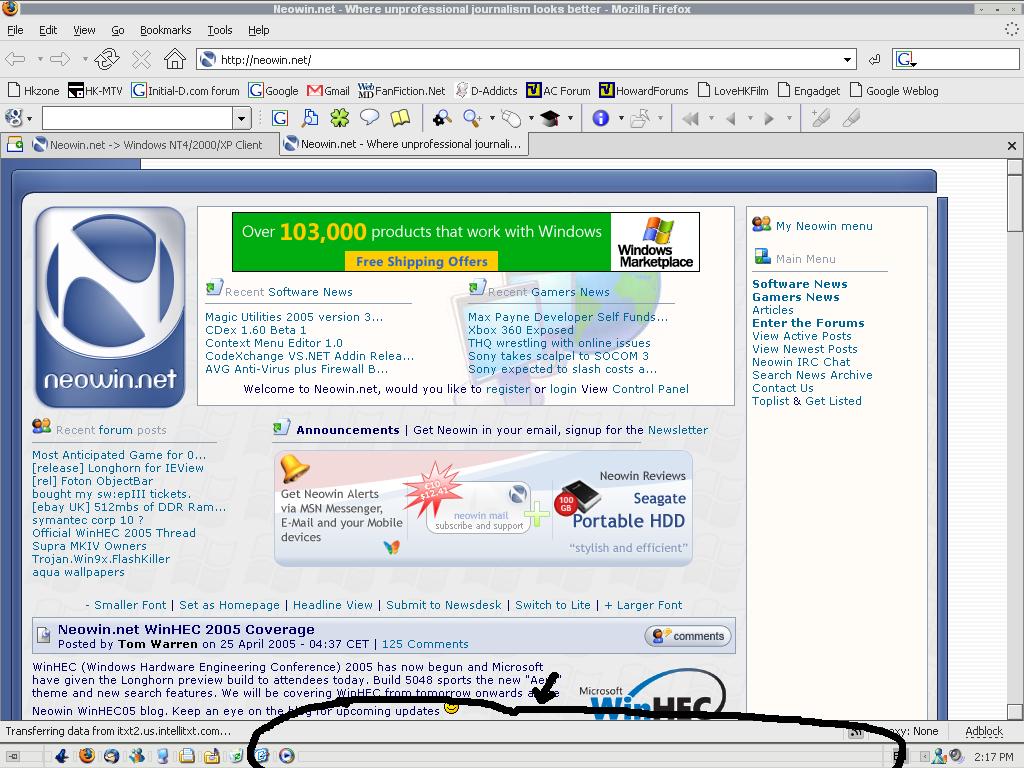The image size is (1024, 768).
Task: Select the clover I'm Feeling Lucky Googlebar icon
Action: tap(339, 118)
